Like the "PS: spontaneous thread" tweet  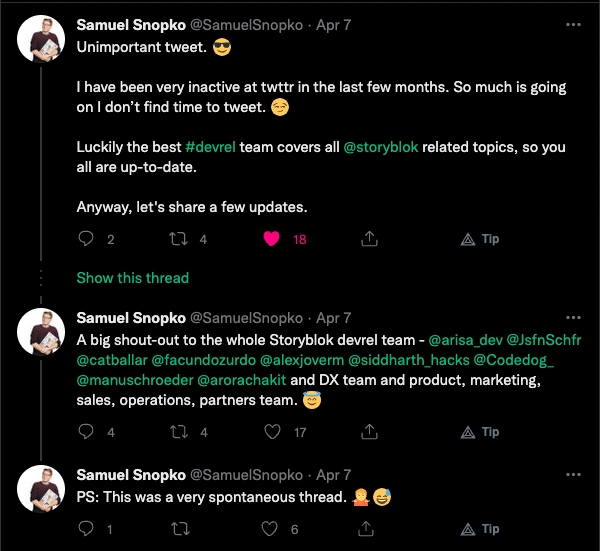pos(270,529)
